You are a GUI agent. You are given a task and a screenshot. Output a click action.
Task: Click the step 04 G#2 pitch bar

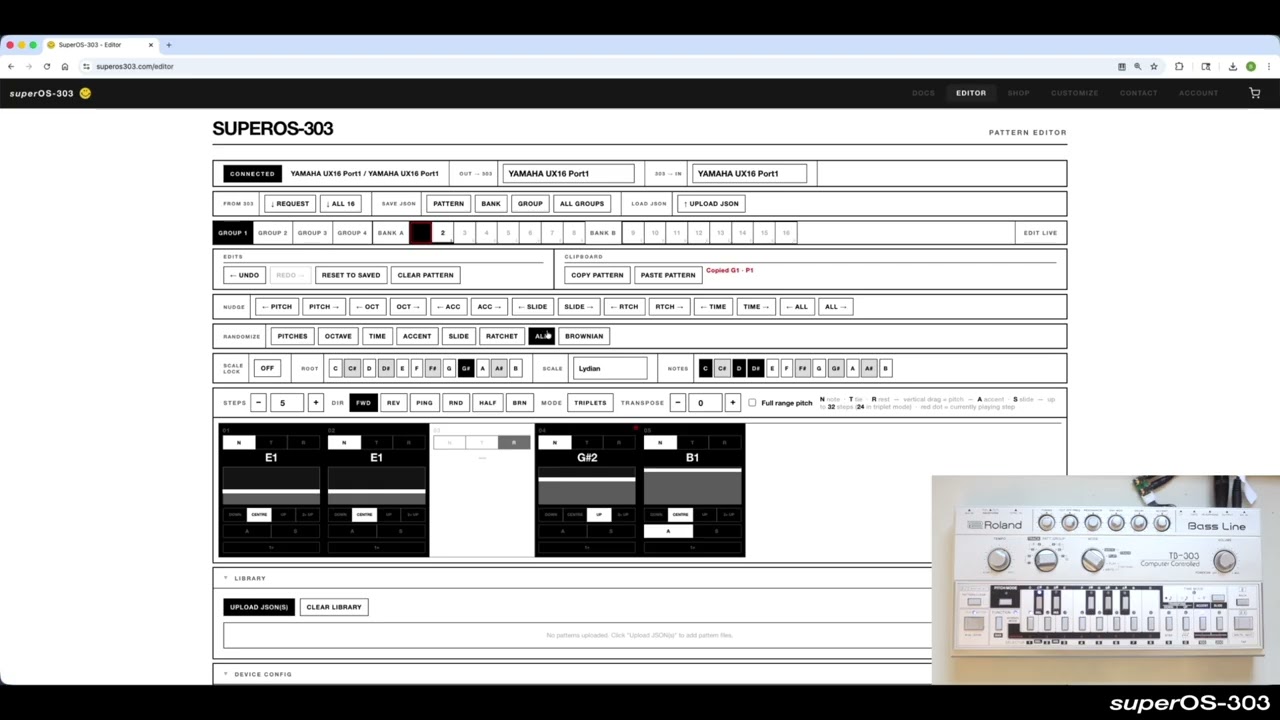587,485
